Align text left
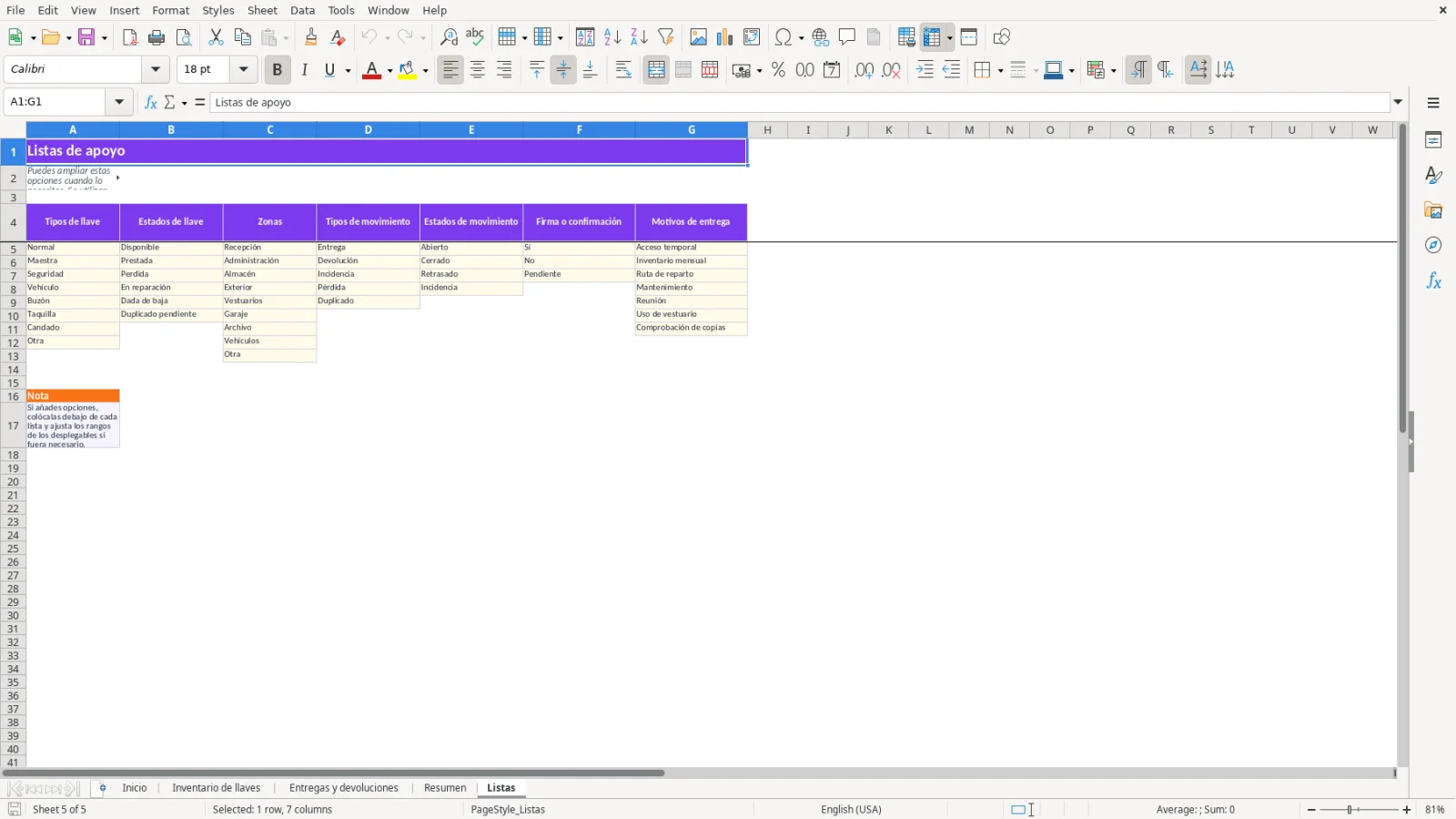1456x819 pixels. (450, 70)
